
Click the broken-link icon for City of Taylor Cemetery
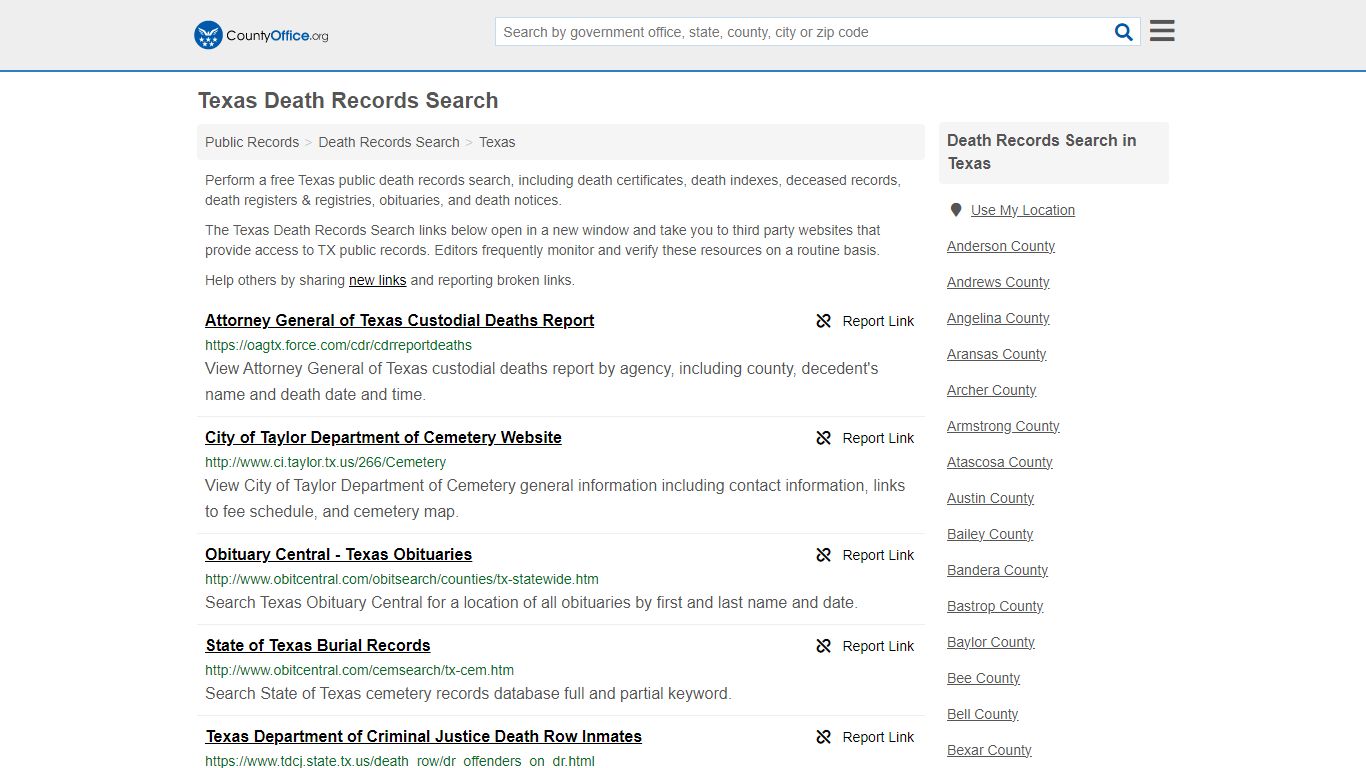click(823, 438)
